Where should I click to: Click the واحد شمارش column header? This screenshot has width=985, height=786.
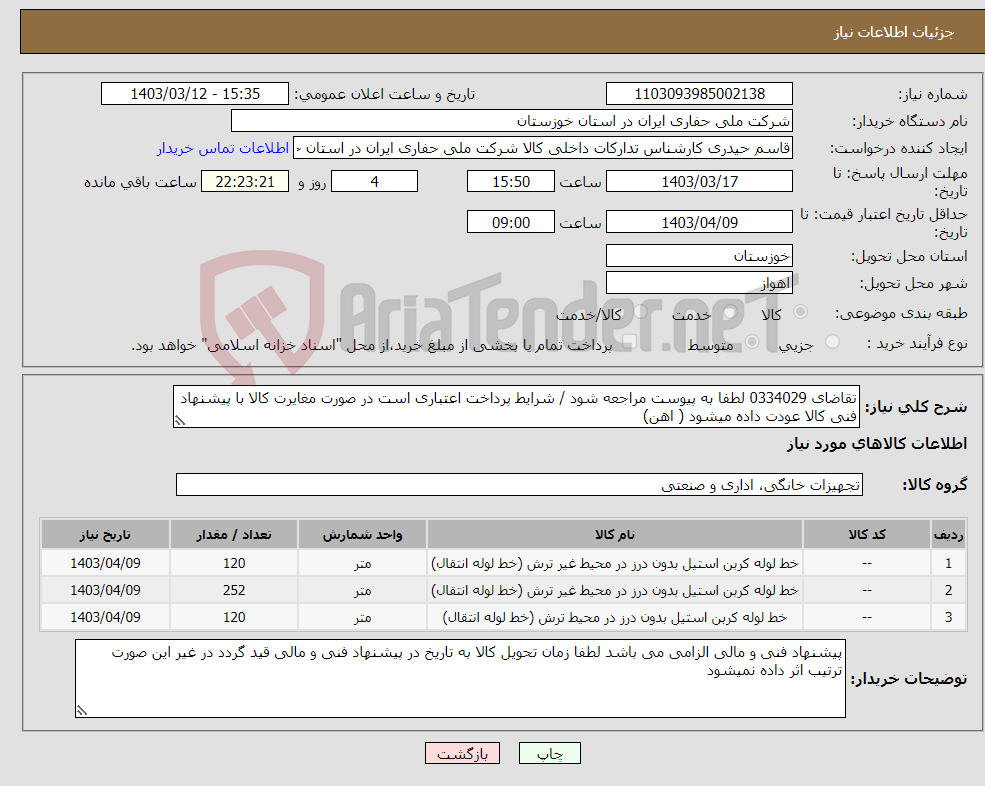pos(362,535)
